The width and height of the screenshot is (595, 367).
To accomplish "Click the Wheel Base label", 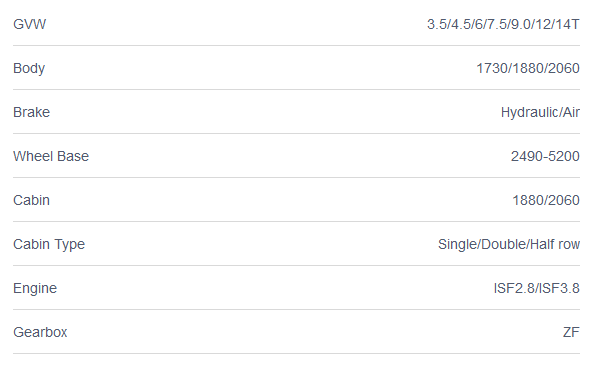I will (51, 156).
